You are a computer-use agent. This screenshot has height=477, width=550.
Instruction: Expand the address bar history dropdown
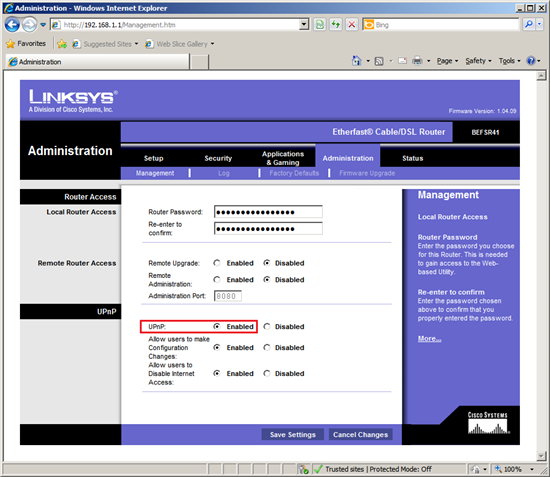304,25
